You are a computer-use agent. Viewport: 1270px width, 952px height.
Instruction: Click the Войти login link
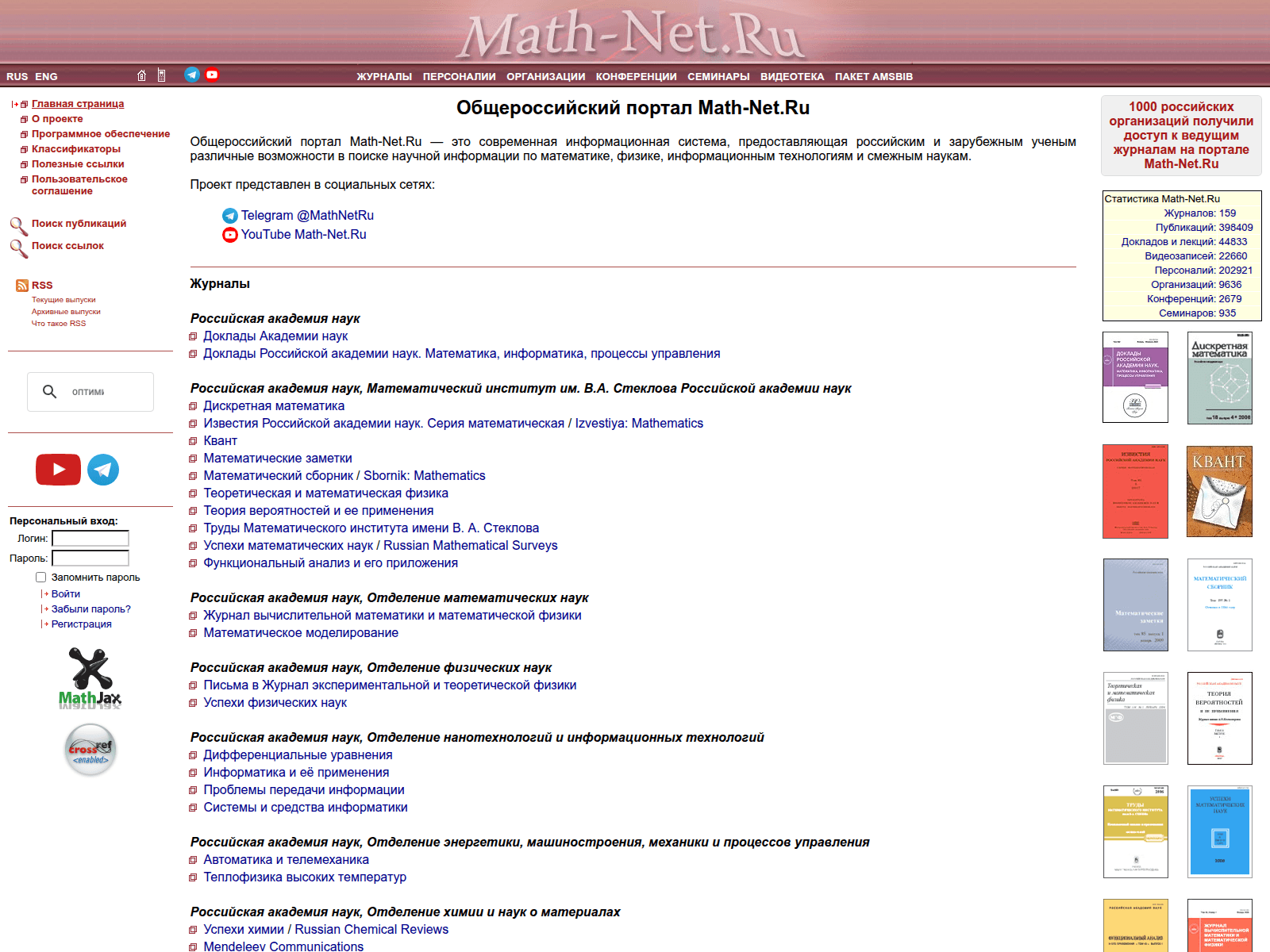[x=66, y=594]
